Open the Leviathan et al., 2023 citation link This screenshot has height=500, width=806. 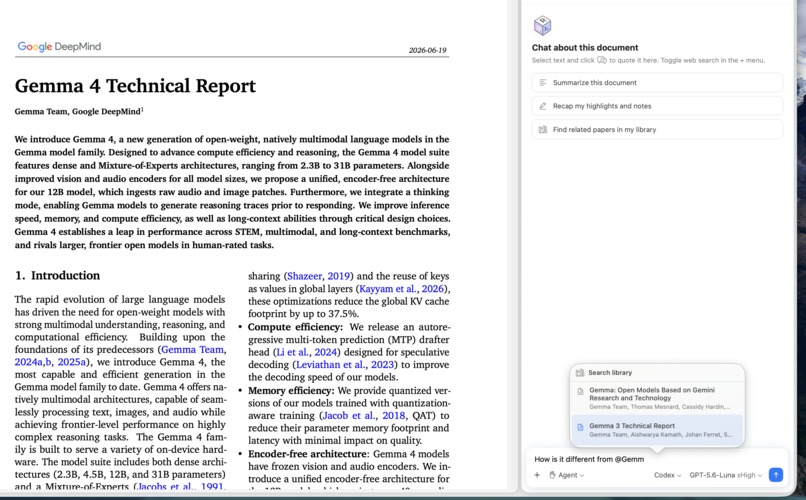tap(345, 364)
